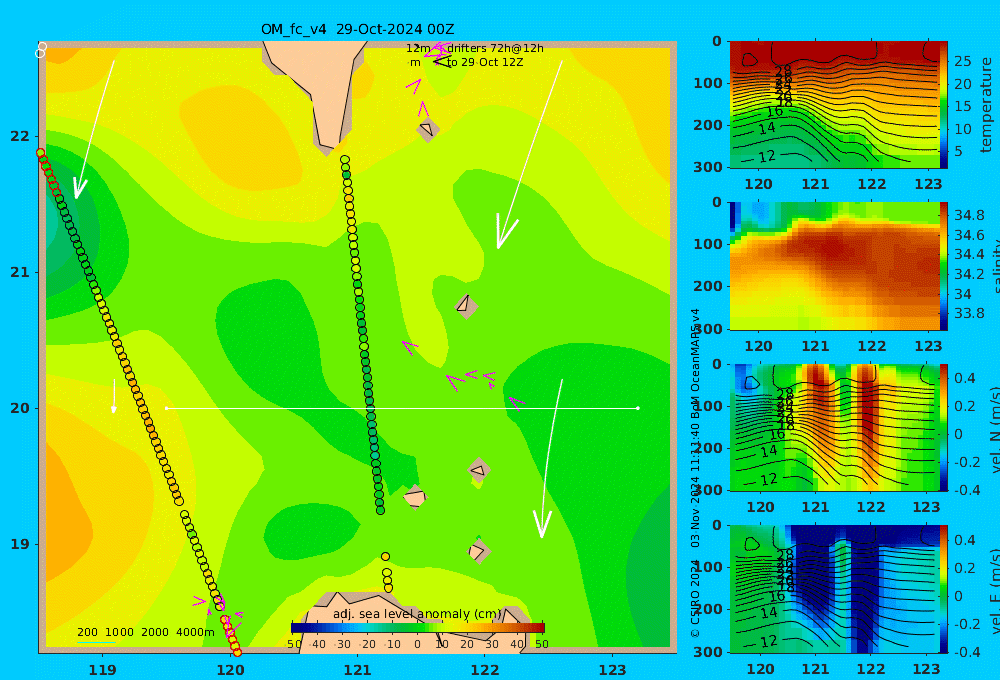
Task: Click the northernmost circle of the middle altimeter track
Action: 345,160
